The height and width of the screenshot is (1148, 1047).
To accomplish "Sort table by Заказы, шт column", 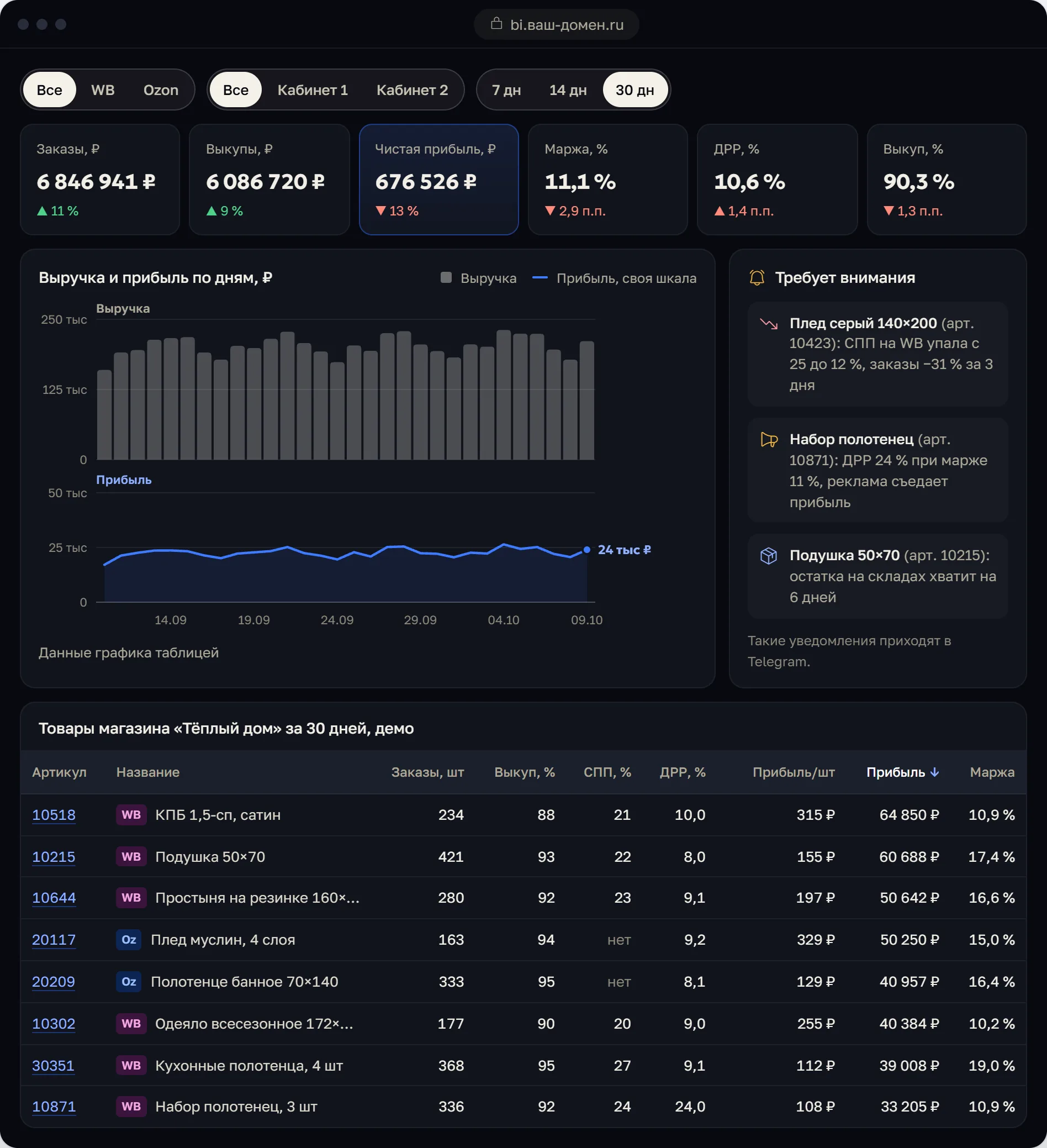I will click(x=427, y=772).
